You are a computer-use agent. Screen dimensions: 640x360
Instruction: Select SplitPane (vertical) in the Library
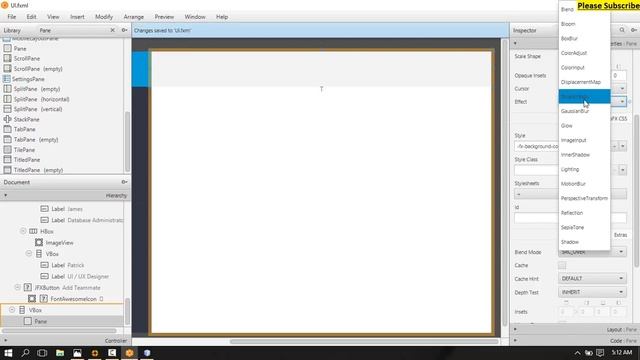tap(38, 109)
